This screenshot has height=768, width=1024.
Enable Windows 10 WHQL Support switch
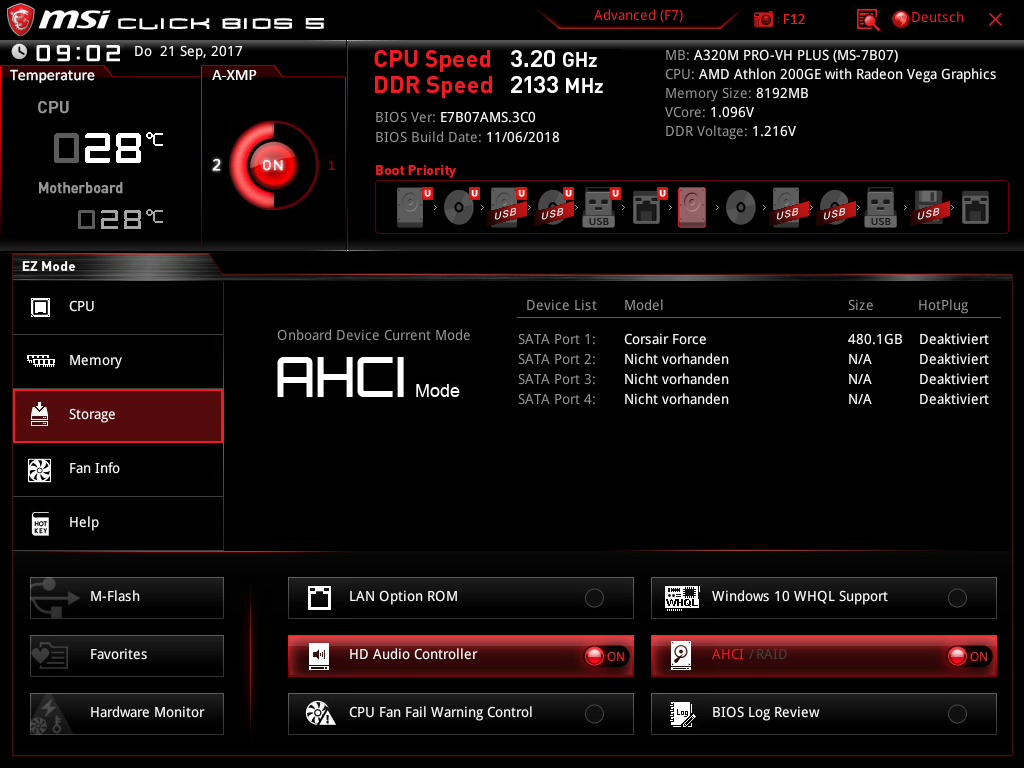click(957, 598)
